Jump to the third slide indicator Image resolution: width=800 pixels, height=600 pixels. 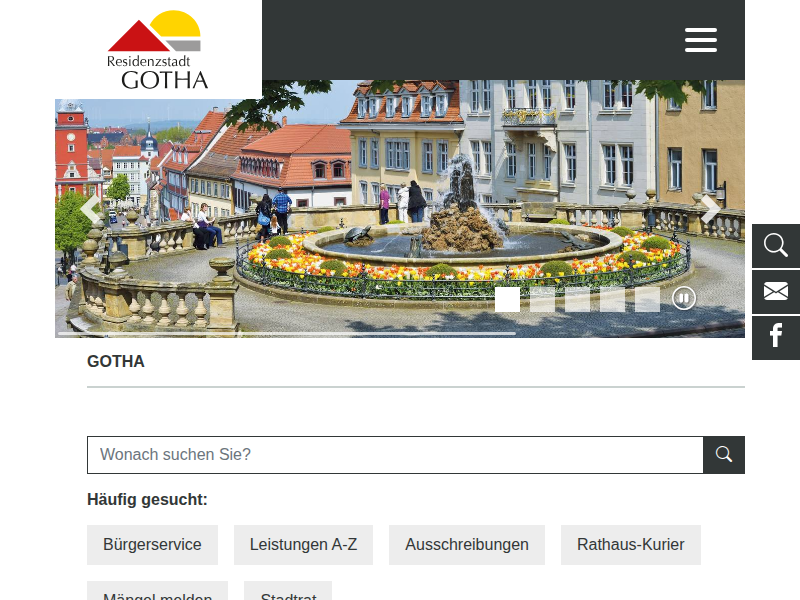577,299
